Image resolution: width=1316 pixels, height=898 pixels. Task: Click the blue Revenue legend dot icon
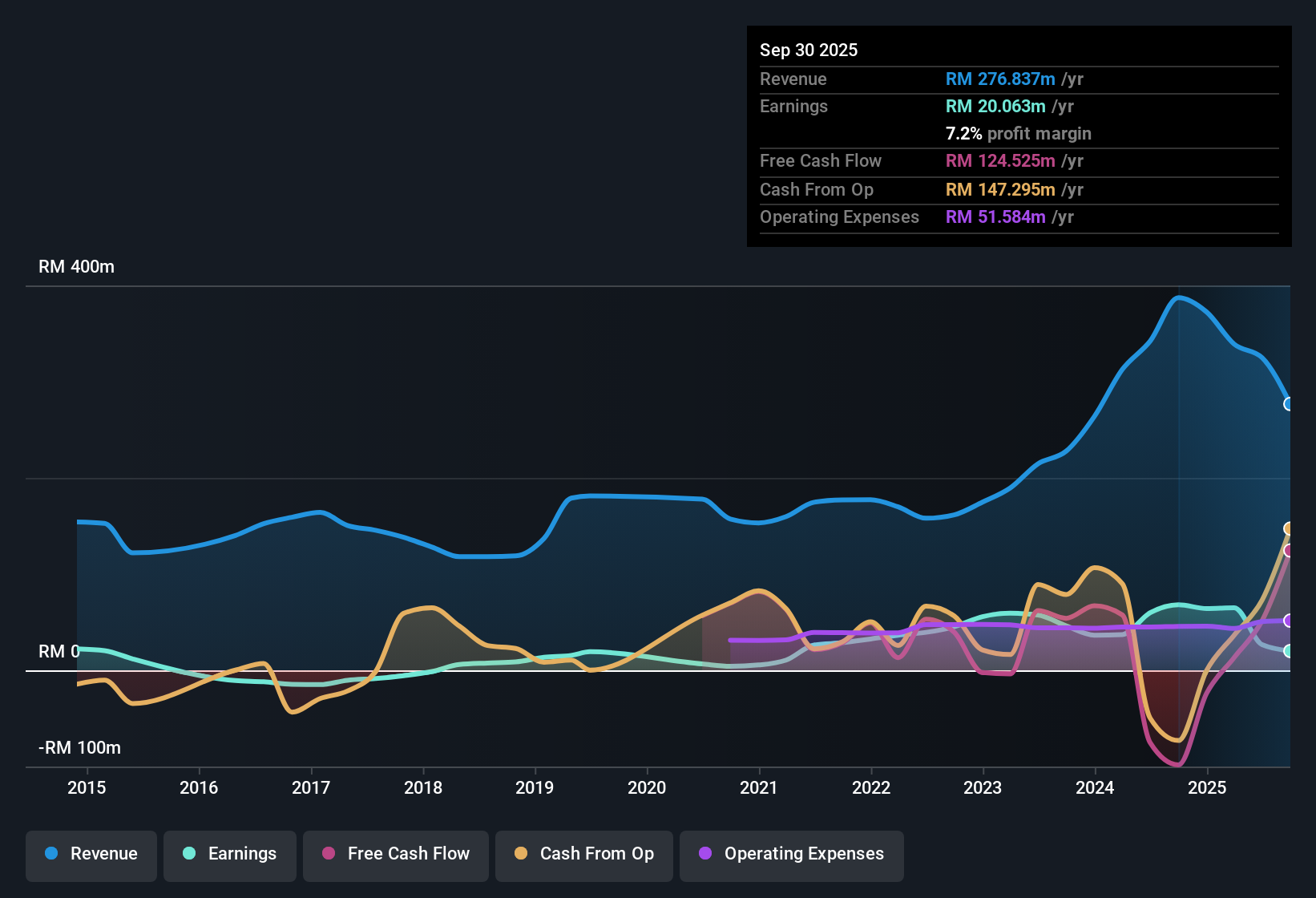coord(50,854)
